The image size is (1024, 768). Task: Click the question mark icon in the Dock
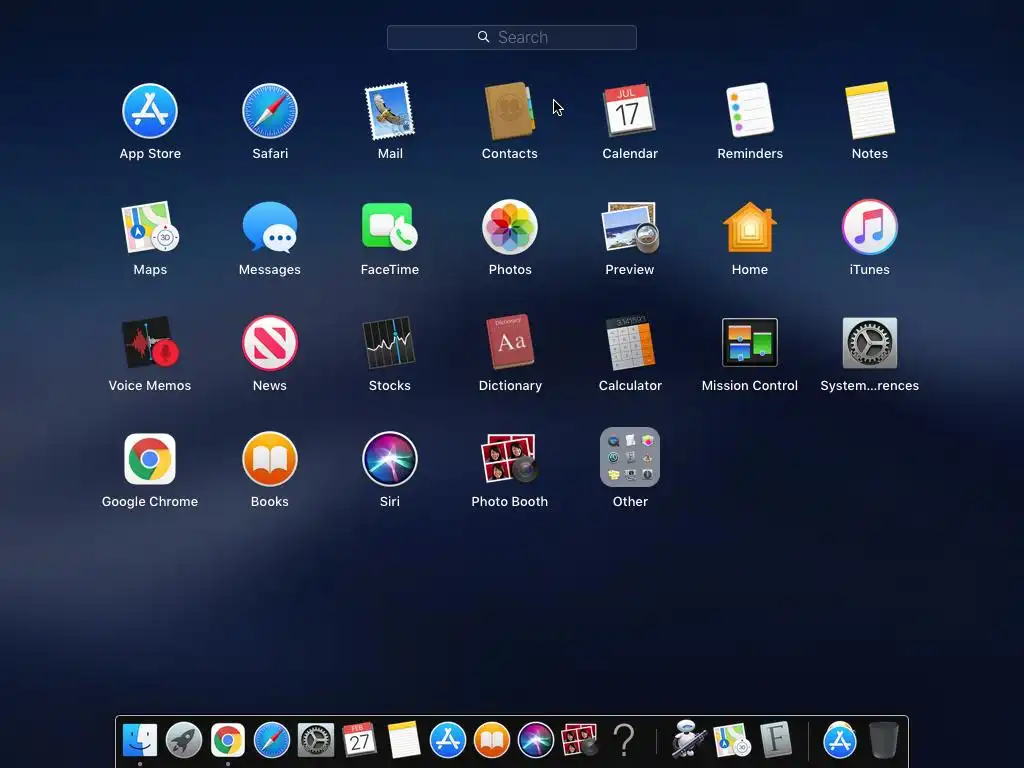(x=624, y=740)
